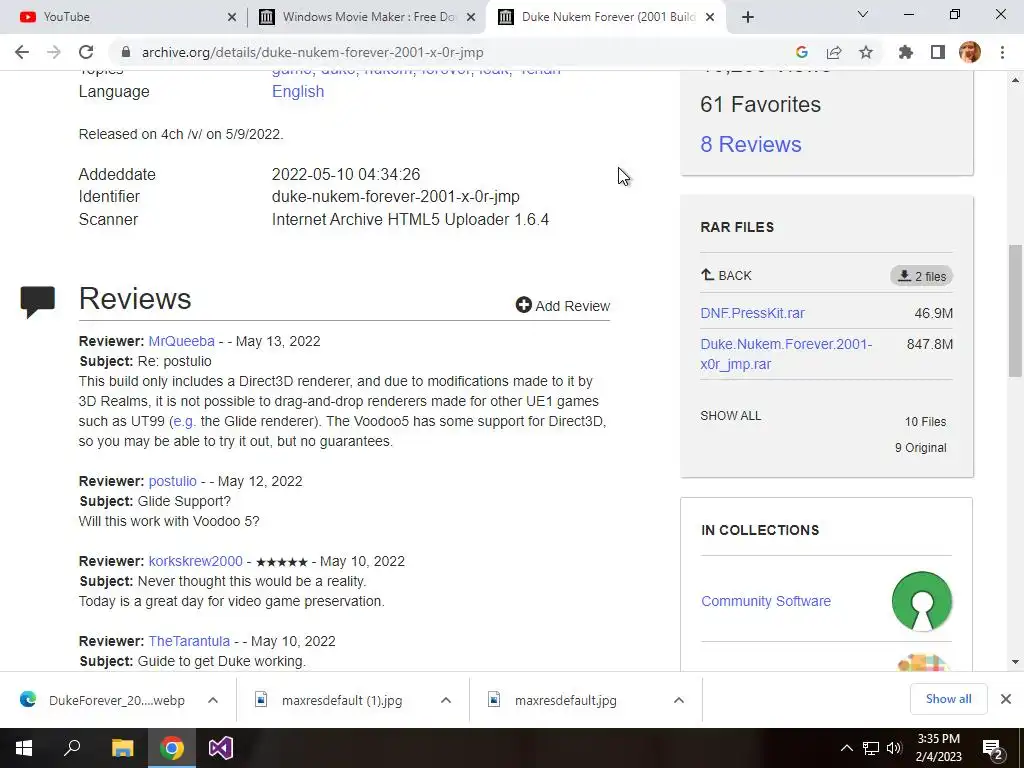Screen dimensions: 1024x768
Task: Click BACK in RAR Files panel
Action: point(726,276)
